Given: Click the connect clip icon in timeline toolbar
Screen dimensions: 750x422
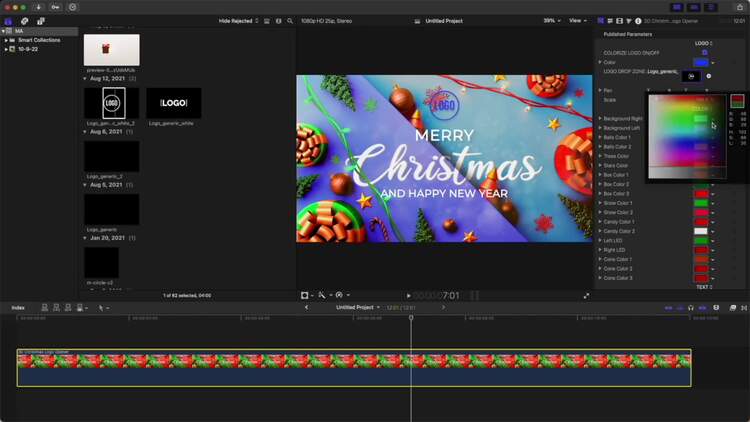Looking at the screenshot, I should 44,308.
